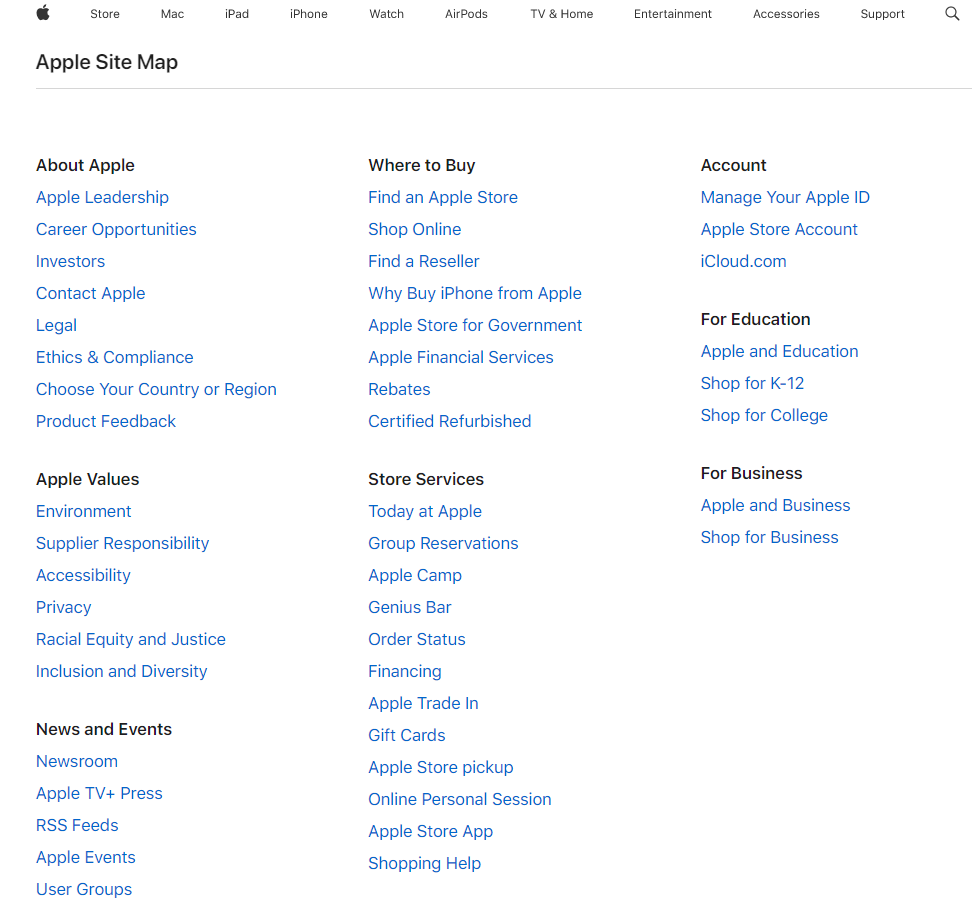This screenshot has height=920, width=972.
Task: Open the Entertainment navigation item
Action: (673, 14)
